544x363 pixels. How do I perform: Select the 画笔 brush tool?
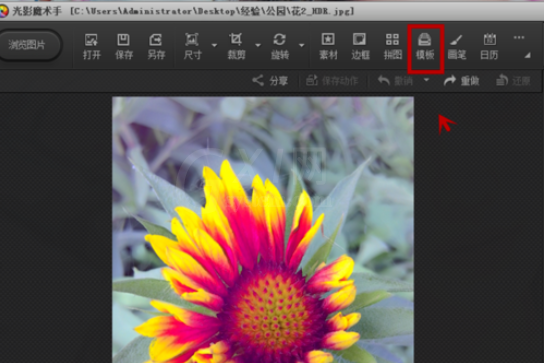click(457, 47)
